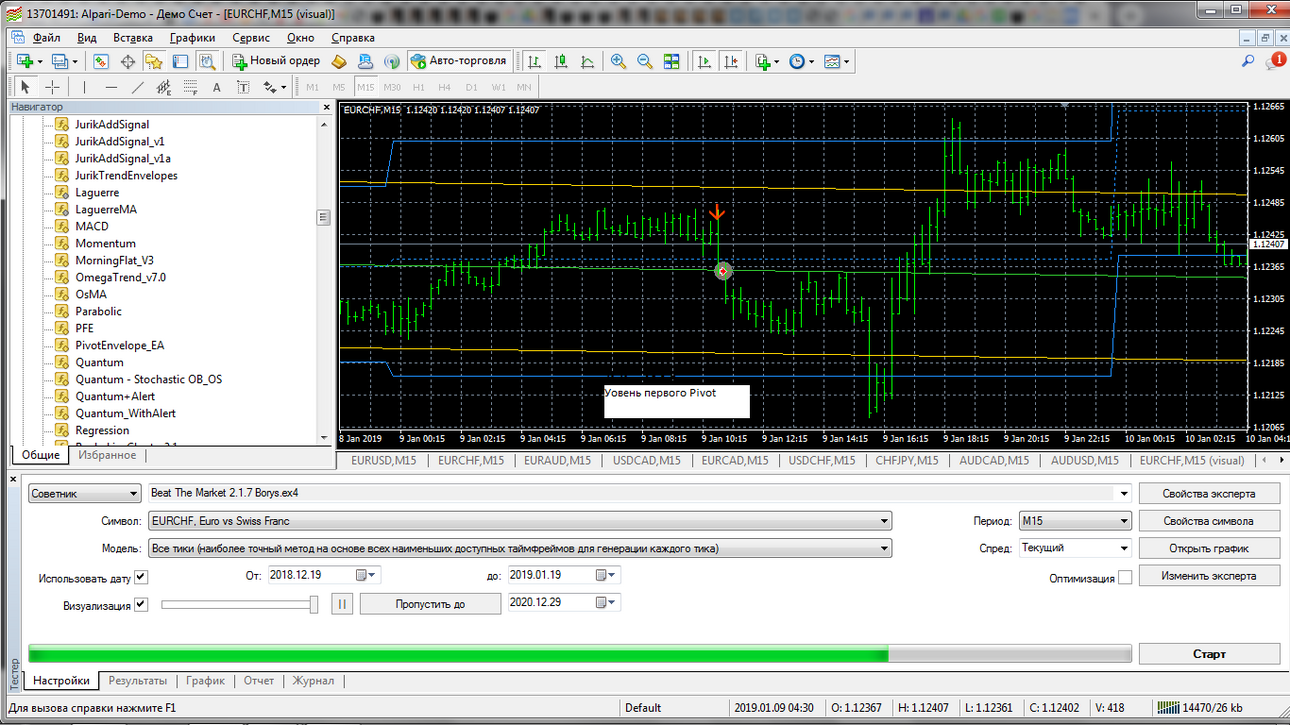This screenshot has height=725, width=1290.
Task: Switch timeframe to M1
Action: [313, 87]
